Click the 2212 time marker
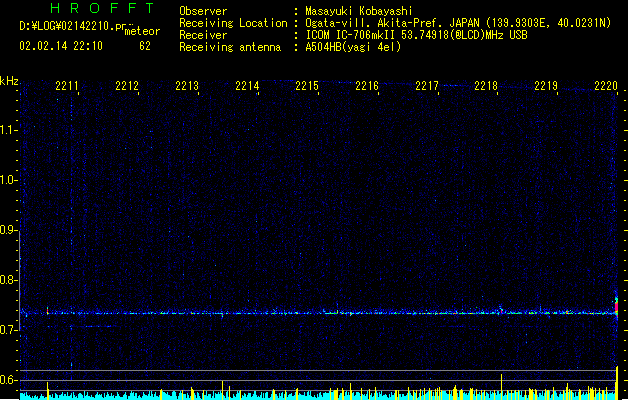Viewport: 629px width, 400px height. tap(127, 86)
